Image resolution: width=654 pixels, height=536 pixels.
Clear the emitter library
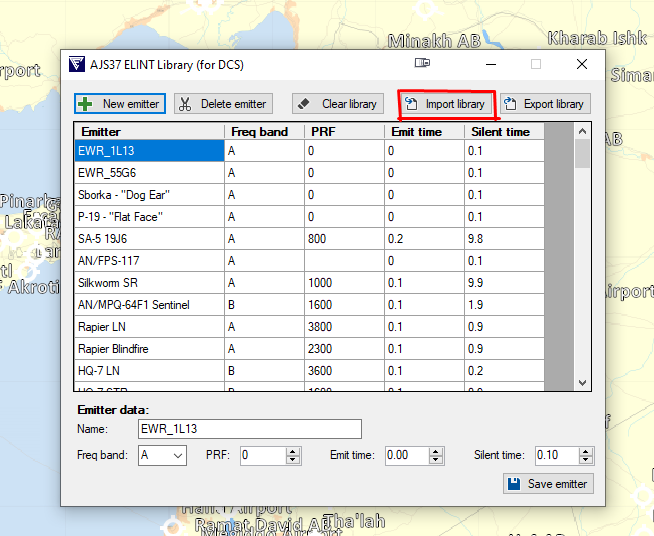pyautogui.click(x=338, y=103)
